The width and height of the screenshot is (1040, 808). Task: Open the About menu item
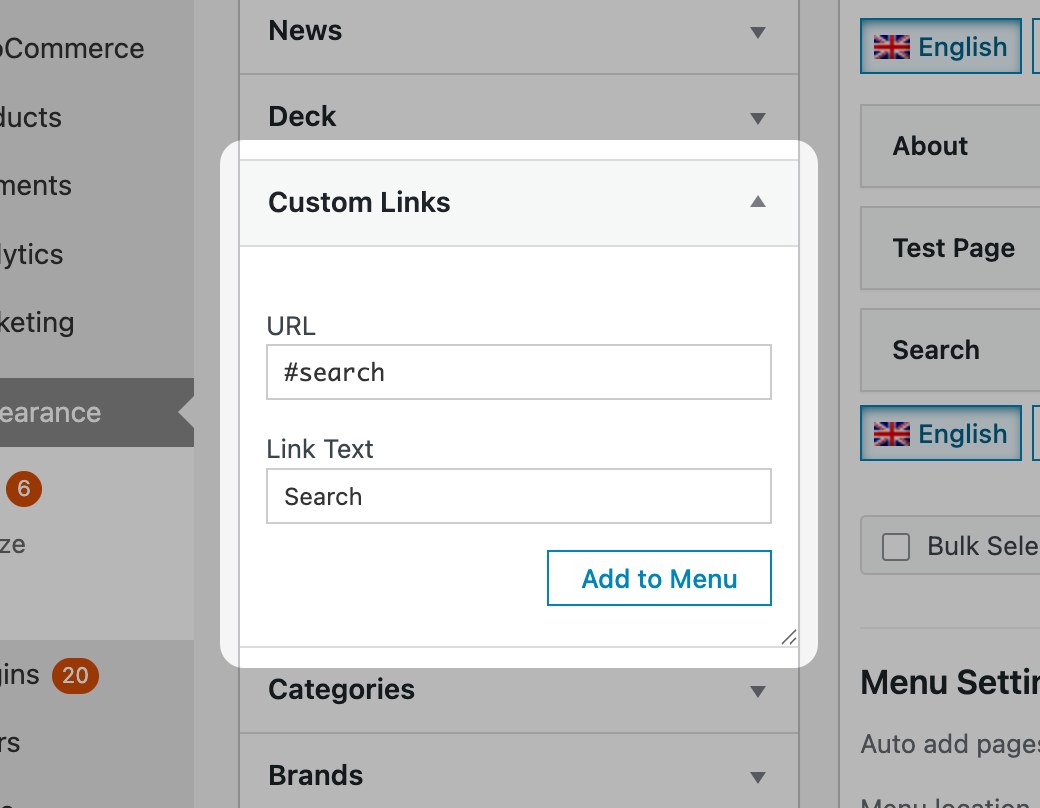coord(950,146)
